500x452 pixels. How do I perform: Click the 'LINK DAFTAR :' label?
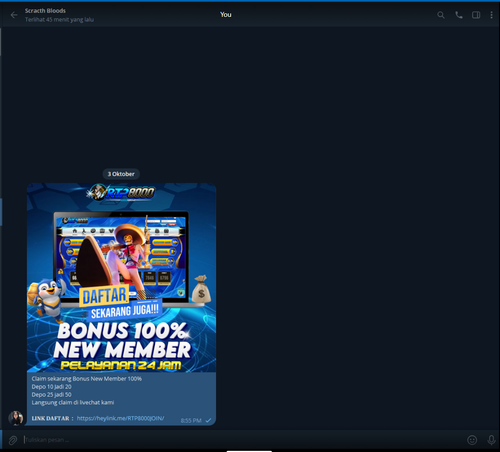point(53,418)
